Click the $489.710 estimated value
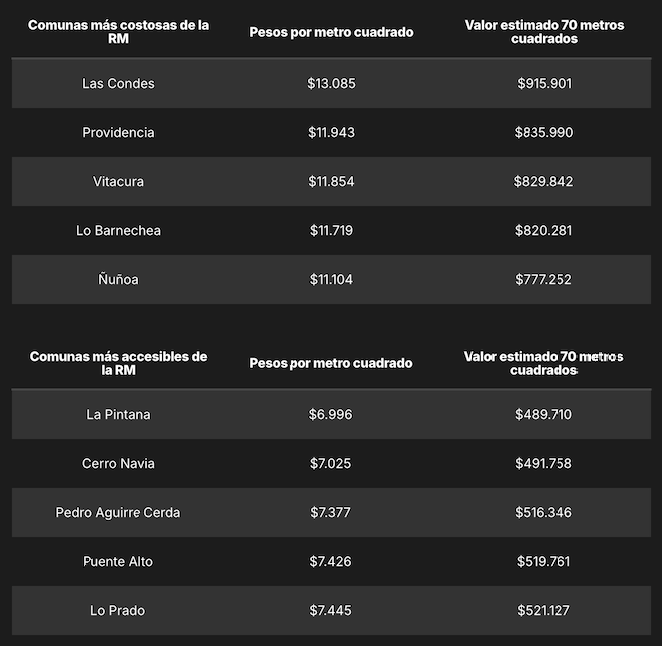This screenshot has width=662, height=646. pos(544,414)
